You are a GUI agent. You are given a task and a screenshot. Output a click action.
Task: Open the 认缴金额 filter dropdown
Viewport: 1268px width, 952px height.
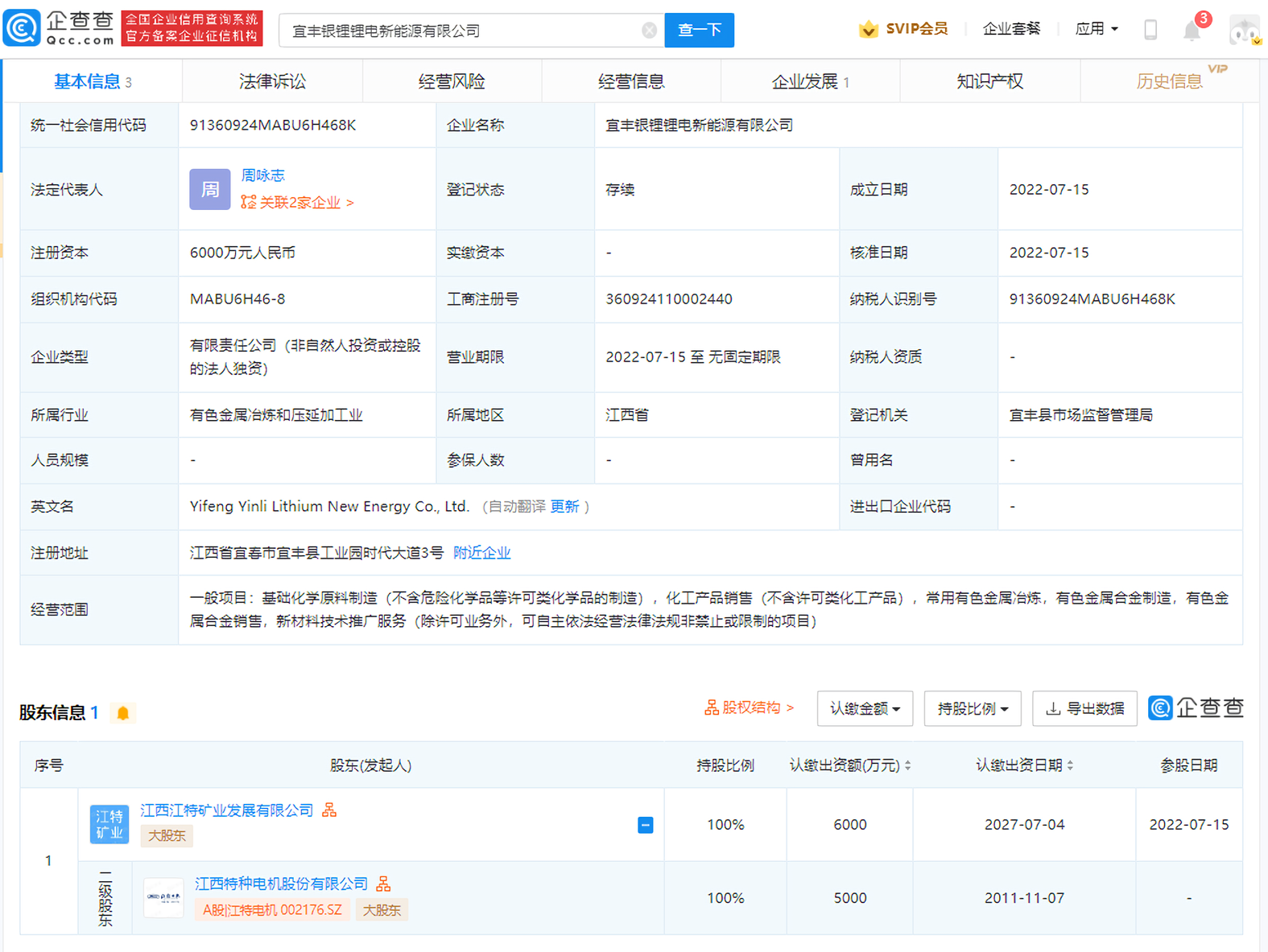click(865, 709)
